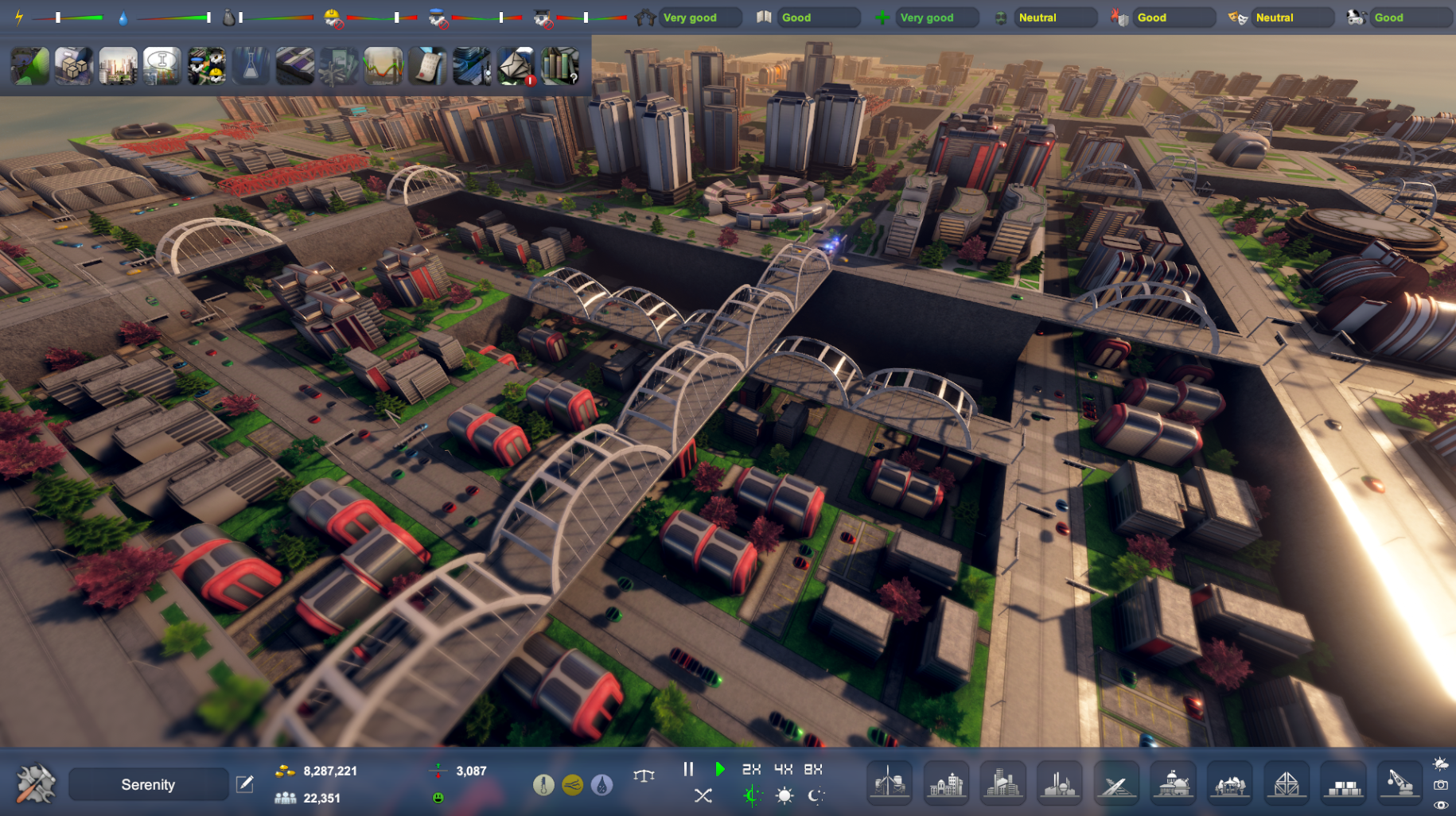The height and width of the screenshot is (816, 1456).
Task: Open commercial towers build category
Action: [1002, 783]
